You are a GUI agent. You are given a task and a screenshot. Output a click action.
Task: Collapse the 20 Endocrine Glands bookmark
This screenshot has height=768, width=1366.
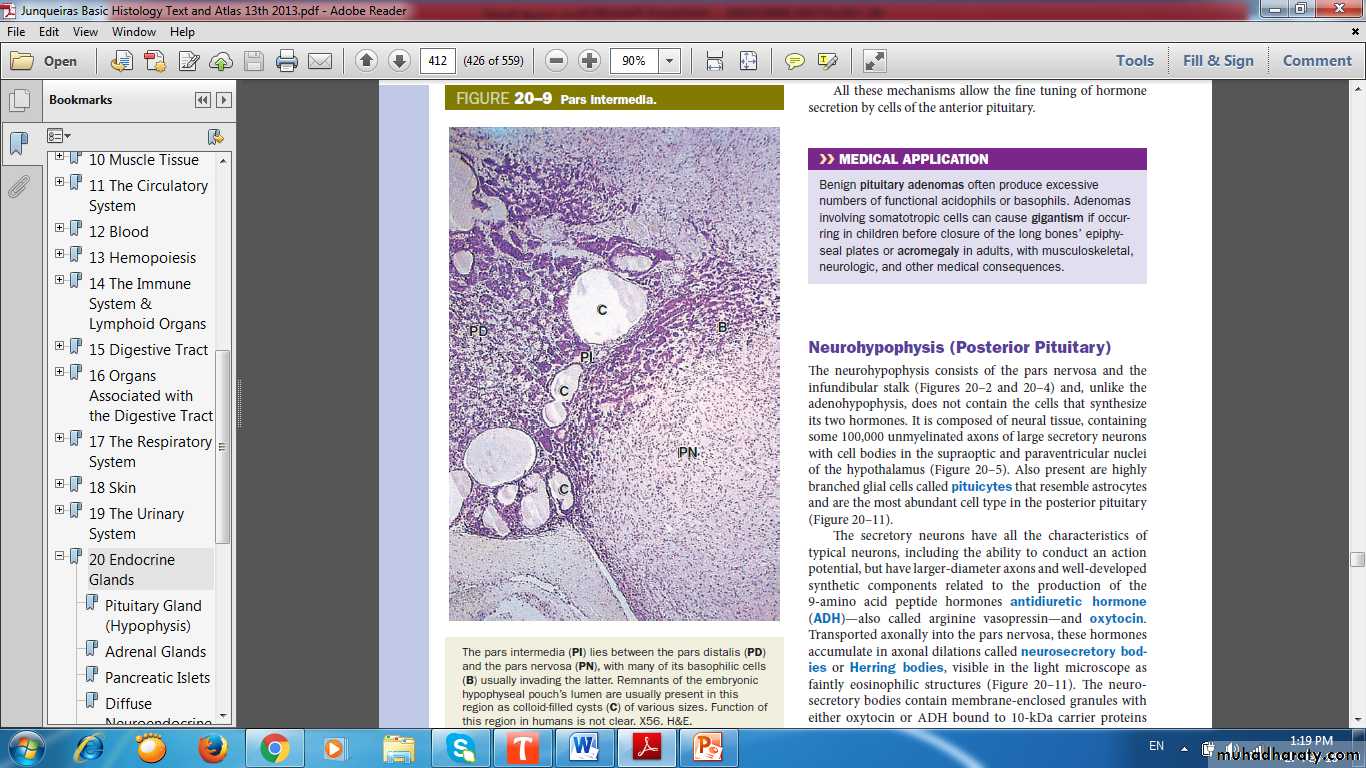pos(60,557)
